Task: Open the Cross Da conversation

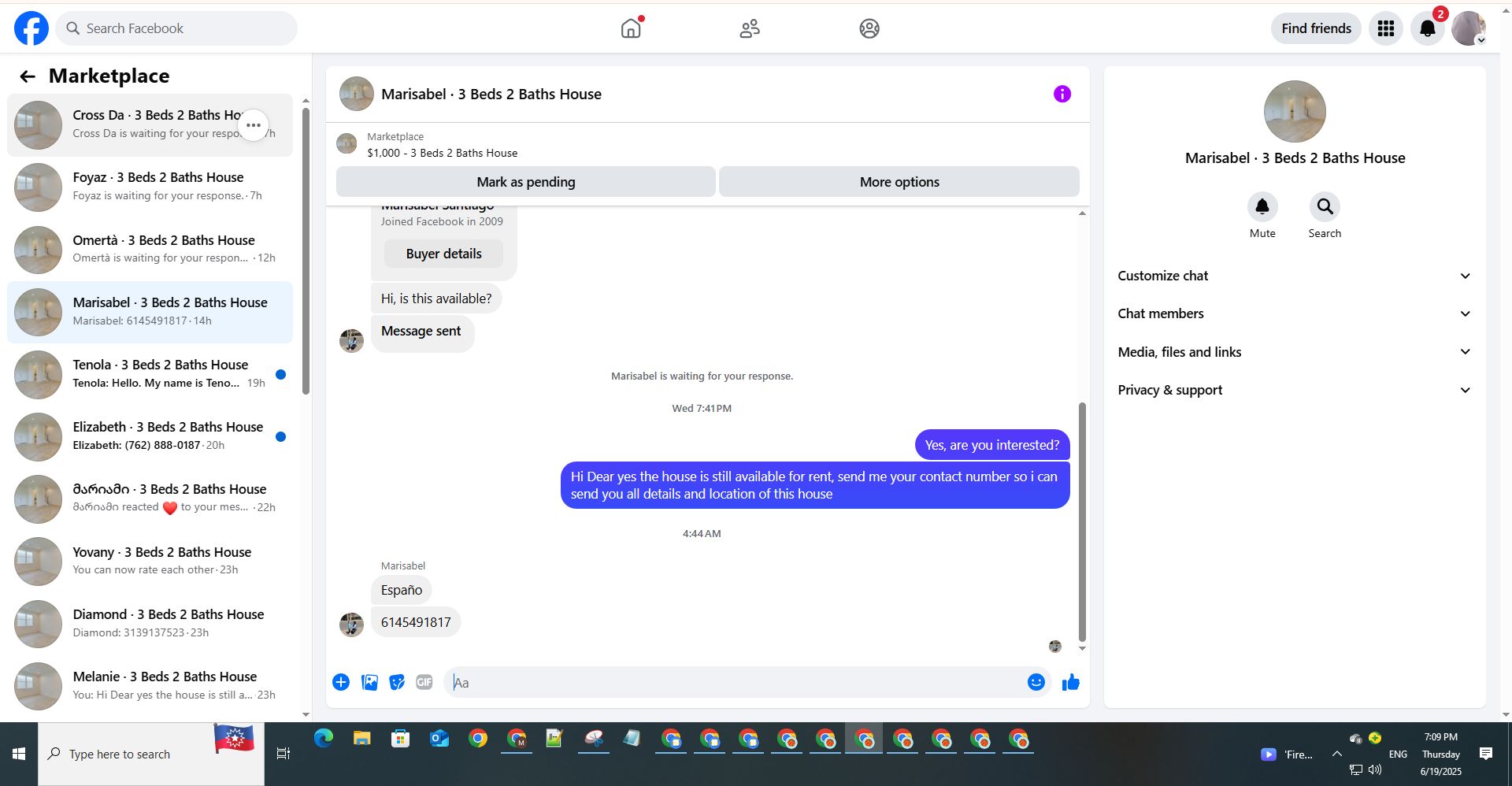Action: (x=150, y=125)
